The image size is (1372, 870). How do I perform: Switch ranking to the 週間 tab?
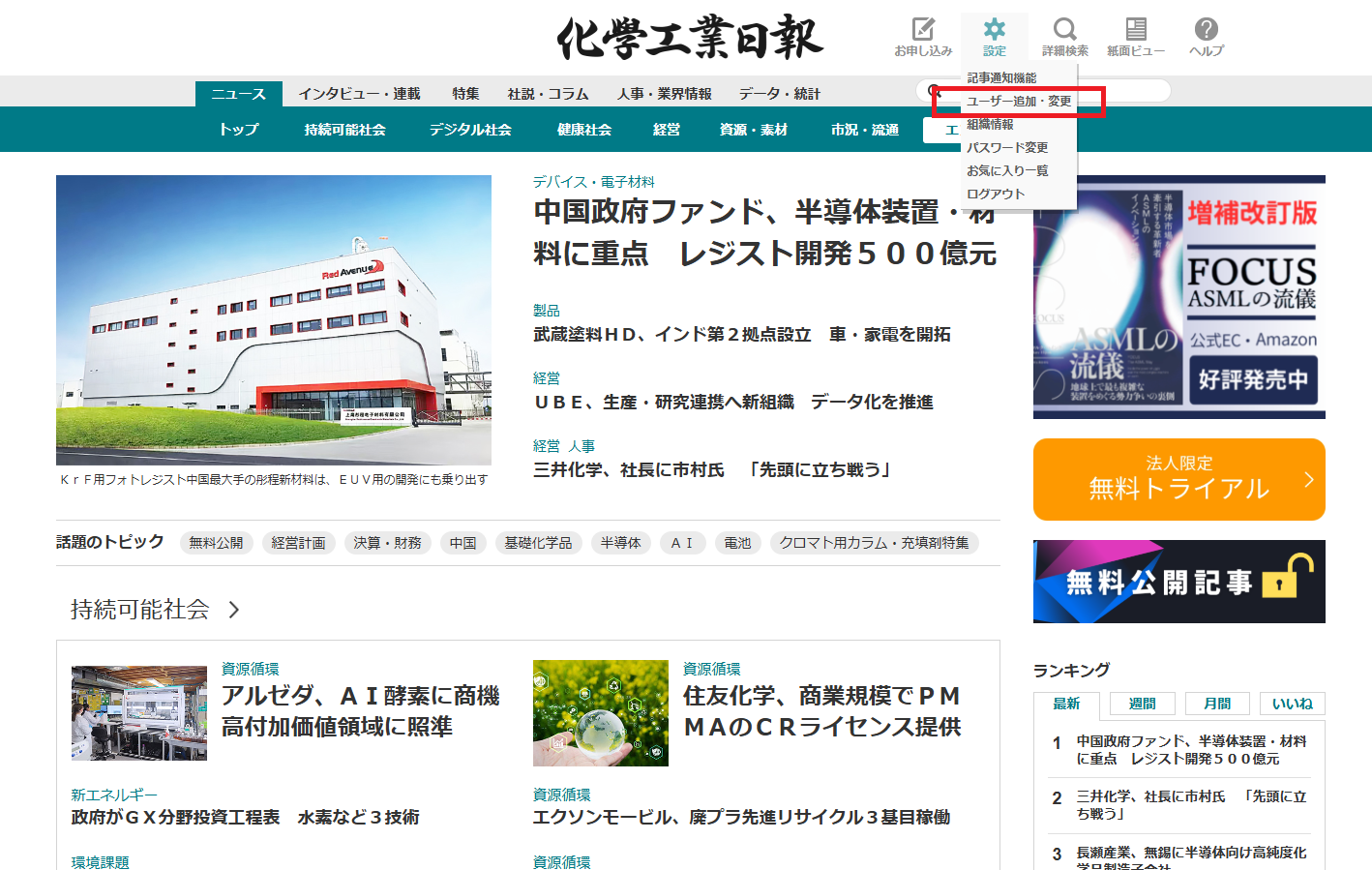click(1141, 704)
